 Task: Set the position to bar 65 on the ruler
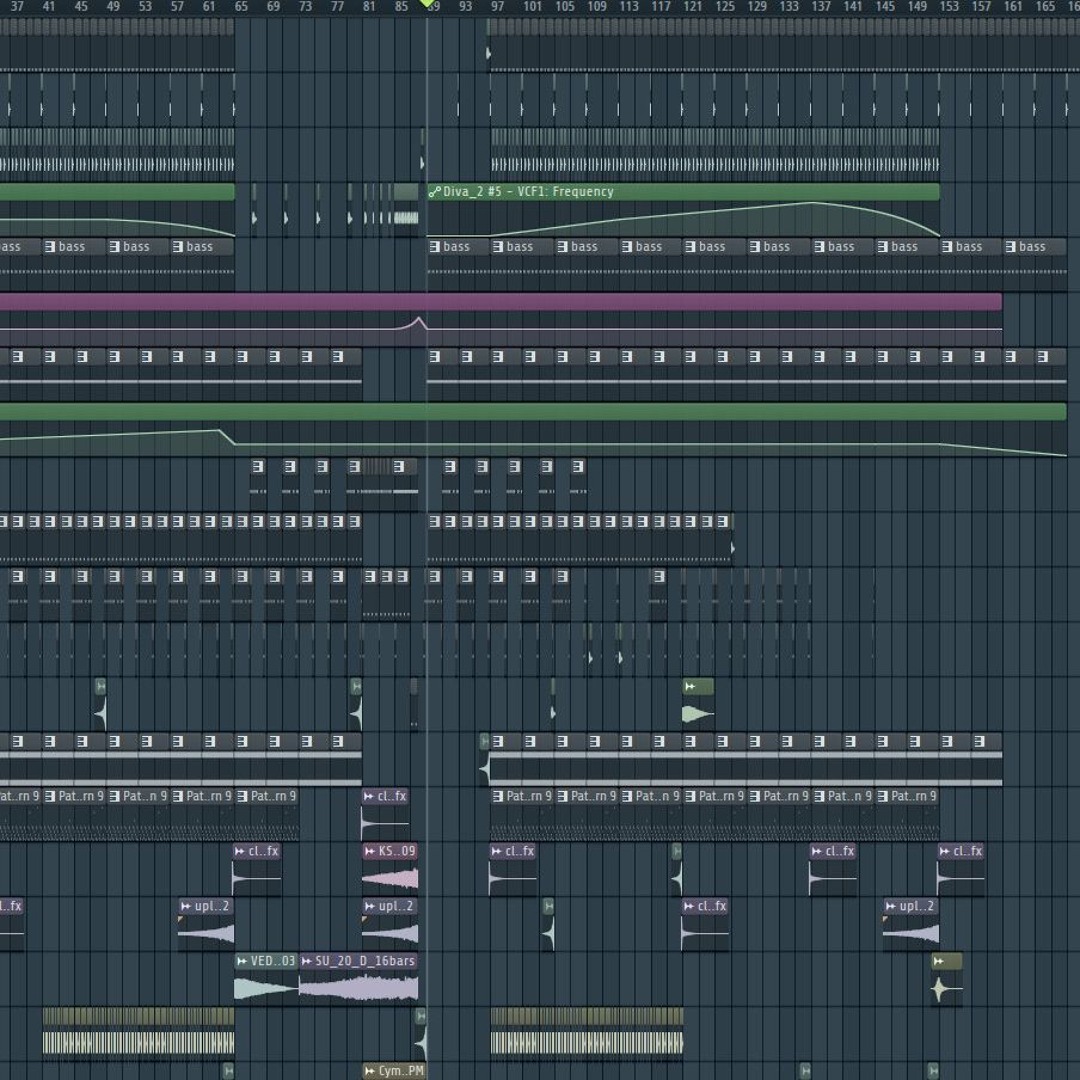pos(241,7)
